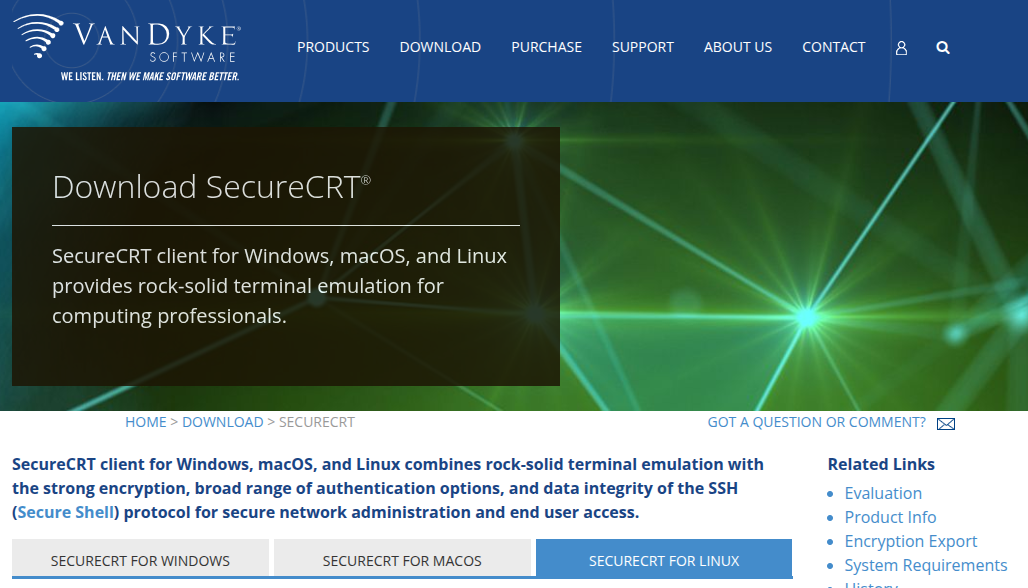This screenshot has width=1028, height=588.
Task: Switch to SecureCRT for Windows tab
Action: 140,561
